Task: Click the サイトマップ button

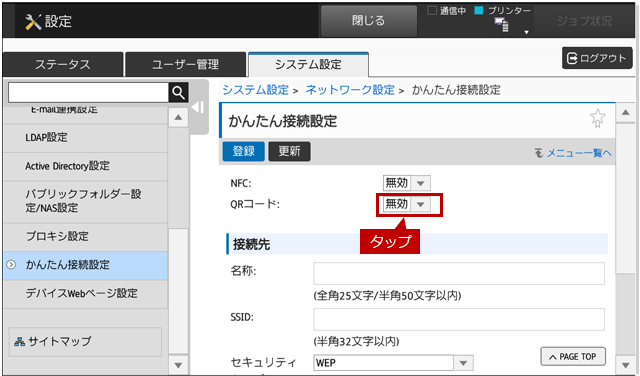Action: click(x=85, y=342)
